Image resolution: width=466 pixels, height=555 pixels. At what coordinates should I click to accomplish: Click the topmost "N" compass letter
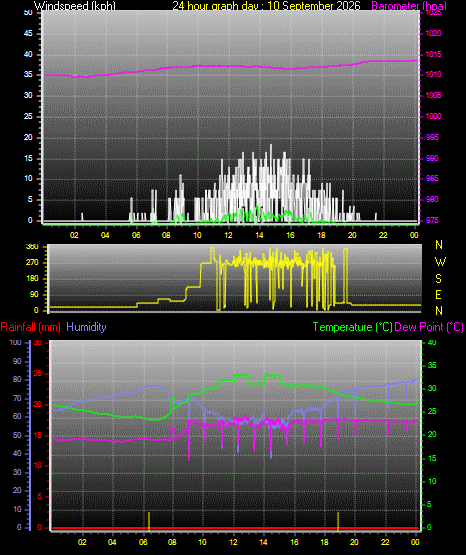tap(439, 245)
